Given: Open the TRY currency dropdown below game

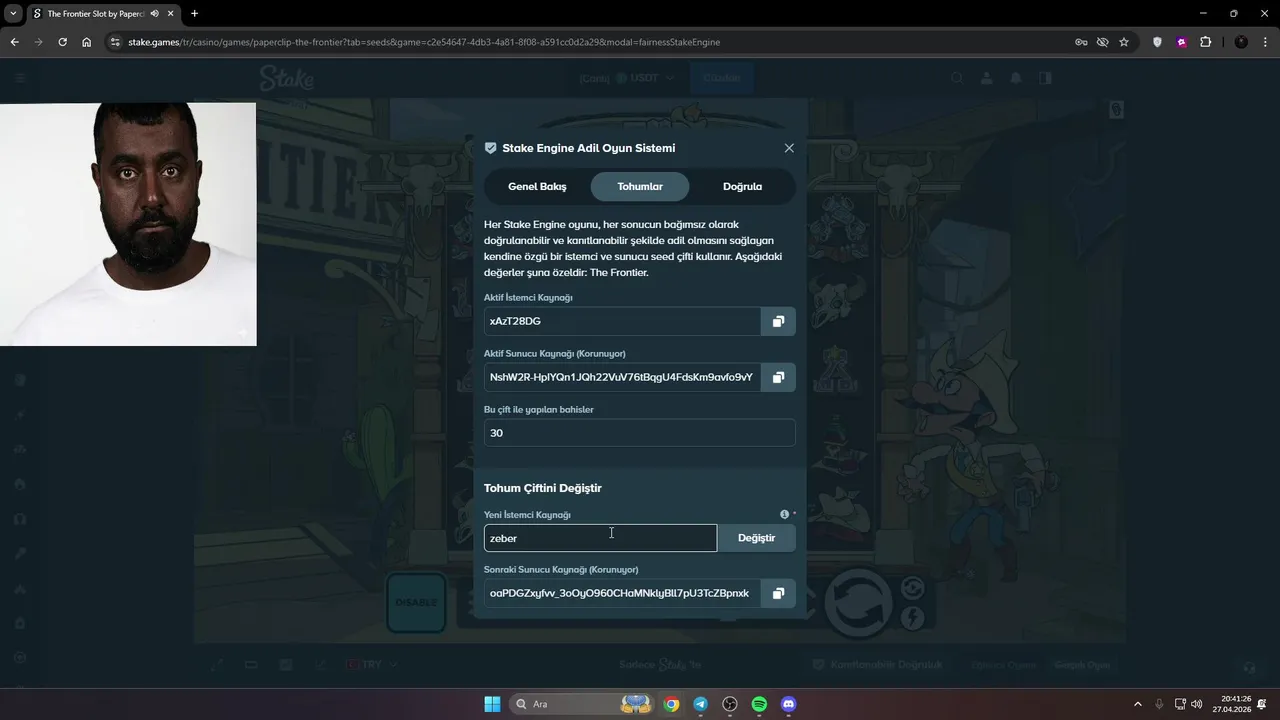Looking at the screenshot, I should click(371, 665).
